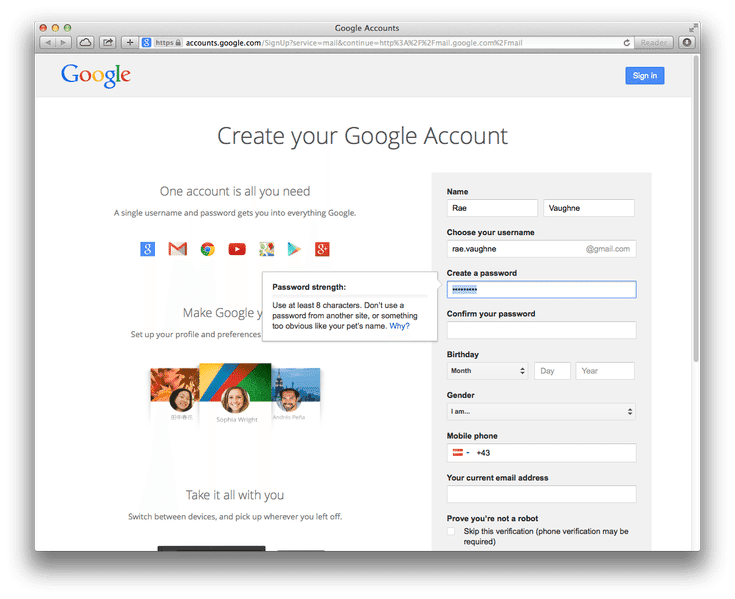Click the Google Search blue icon

(148, 249)
